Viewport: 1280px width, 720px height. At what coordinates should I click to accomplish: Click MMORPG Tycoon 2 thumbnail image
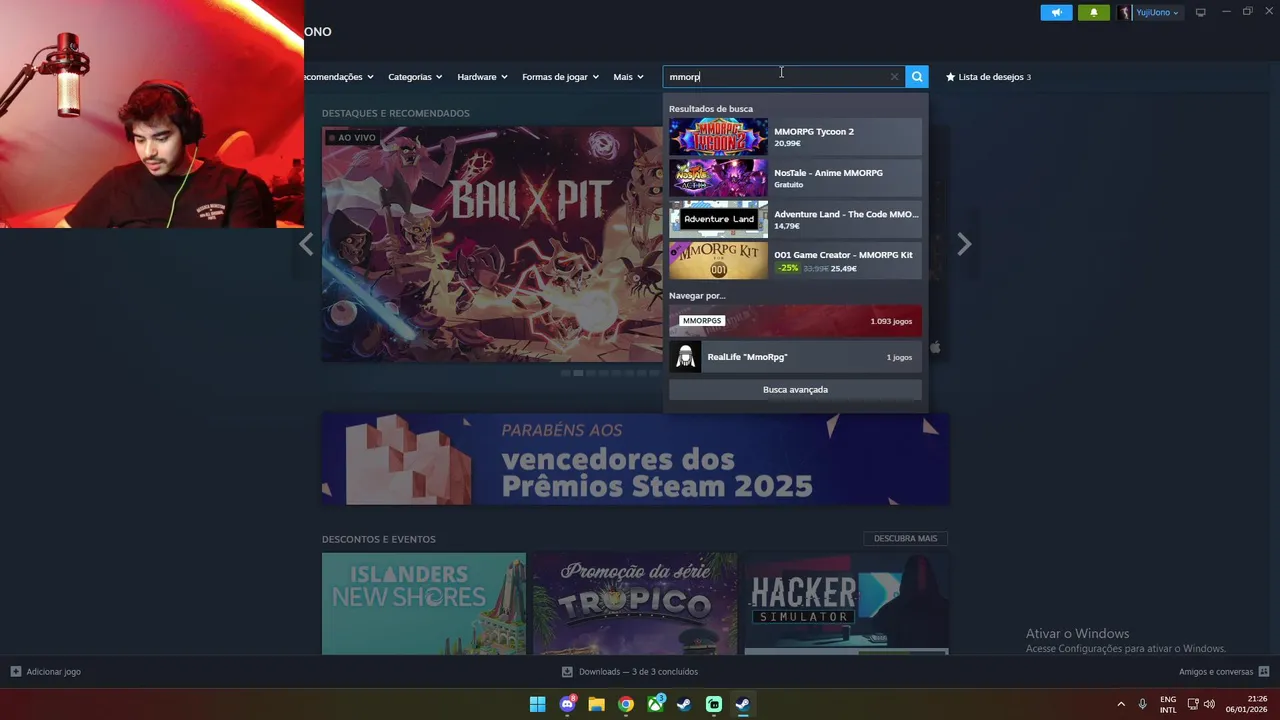tap(718, 137)
